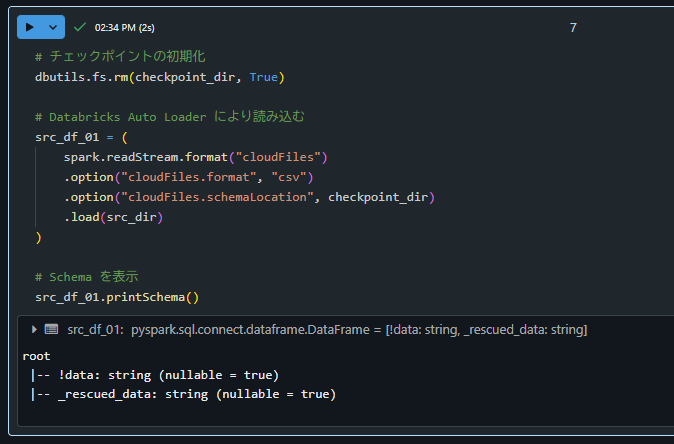This screenshot has width=674, height=444.
Task: Click the !data: string output line
Action: pyautogui.click(x=155, y=375)
